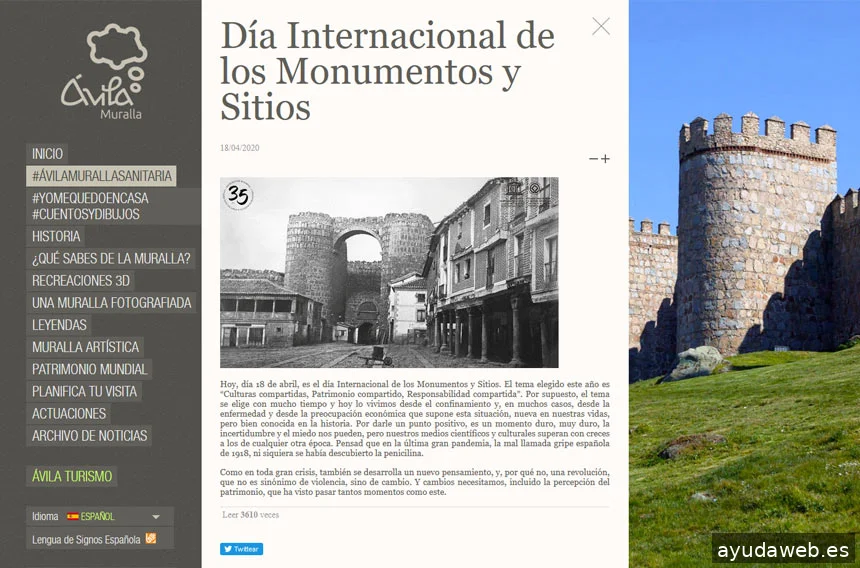Go to the HISTORIA section

pyautogui.click(x=56, y=237)
